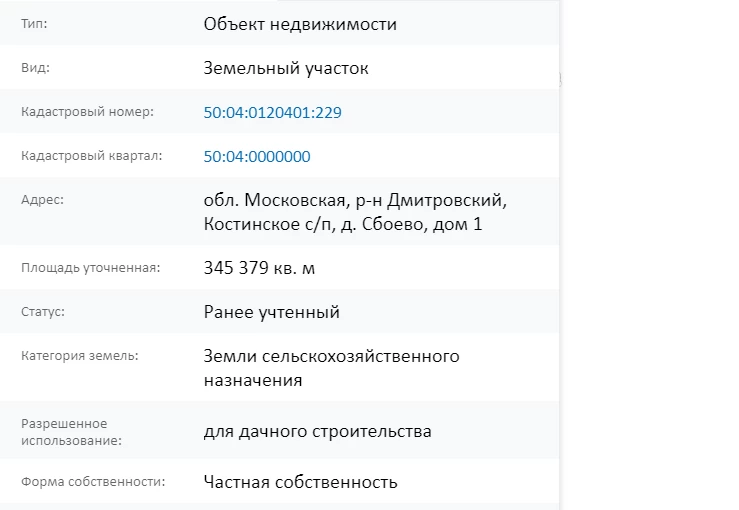This screenshot has width=739, height=510.
Task: Select the 'Частная собственность' value
Action: coord(300,483)
